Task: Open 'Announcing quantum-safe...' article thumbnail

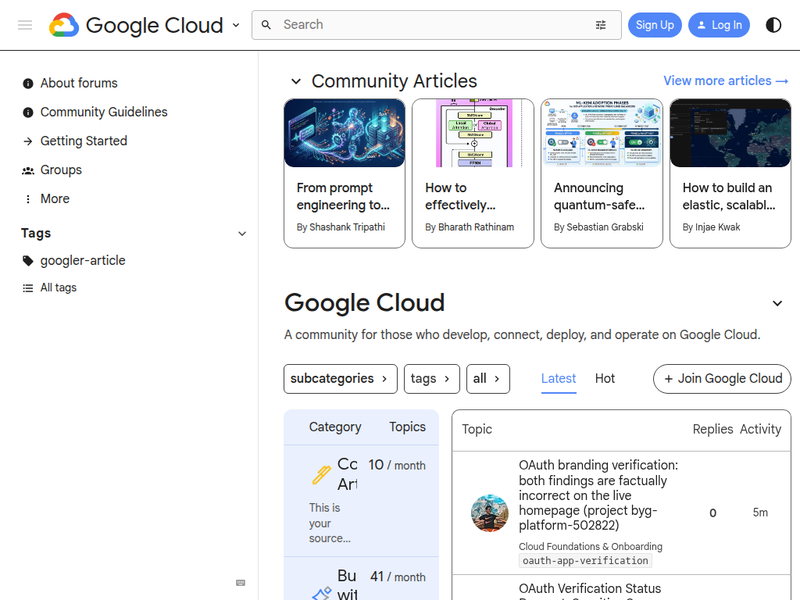Action: point(602,133)
